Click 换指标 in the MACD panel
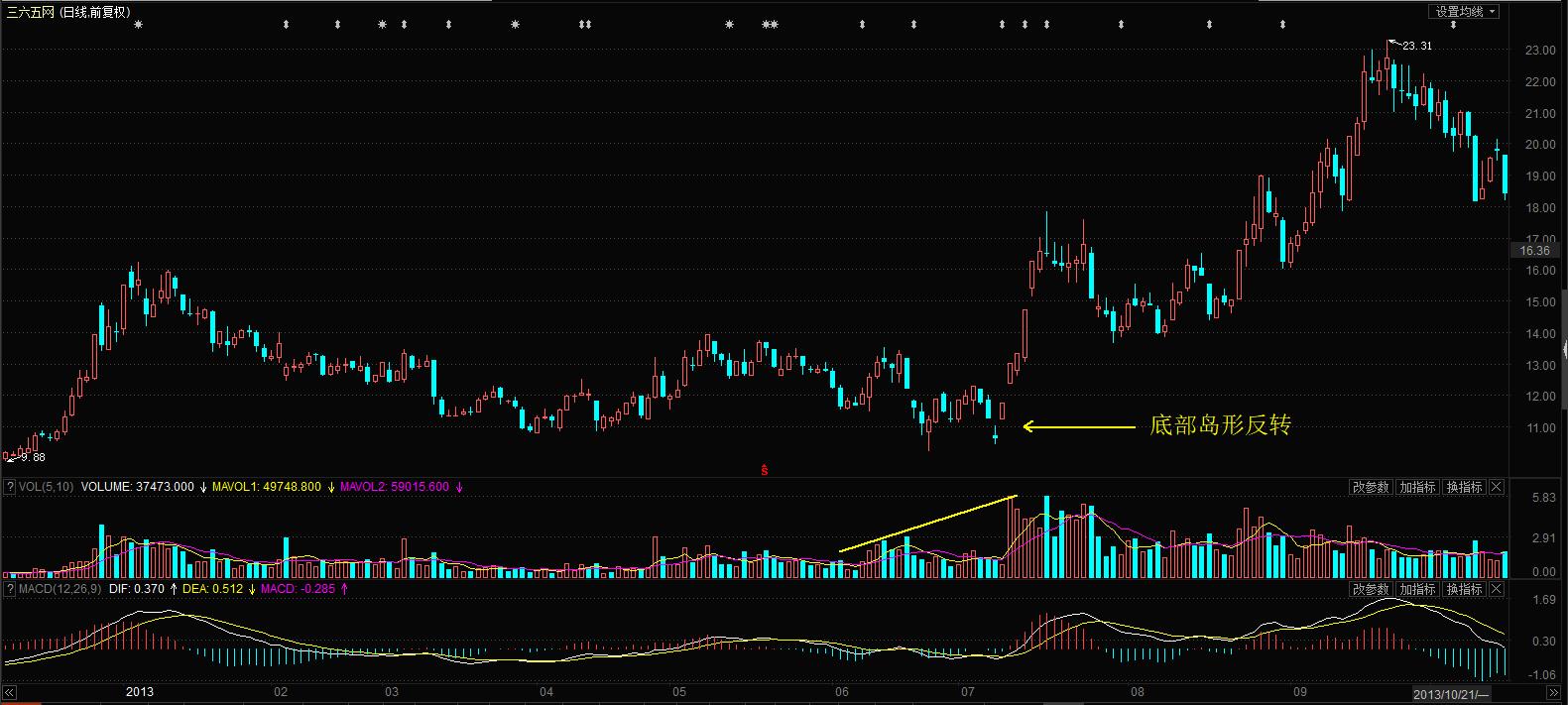This screenshot has width=1568, height=705. click(1464, 589)
